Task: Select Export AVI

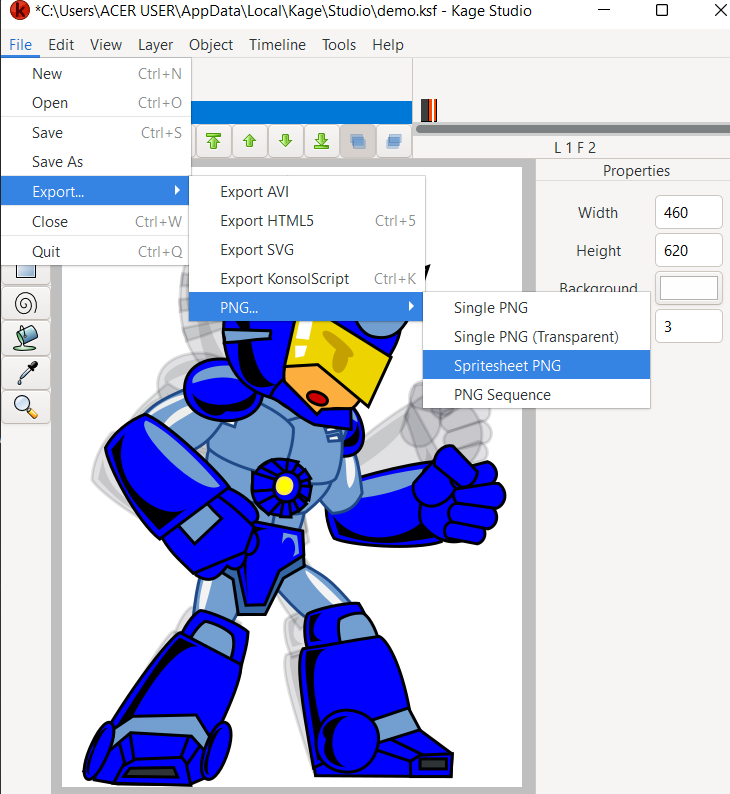Action: 306,192
